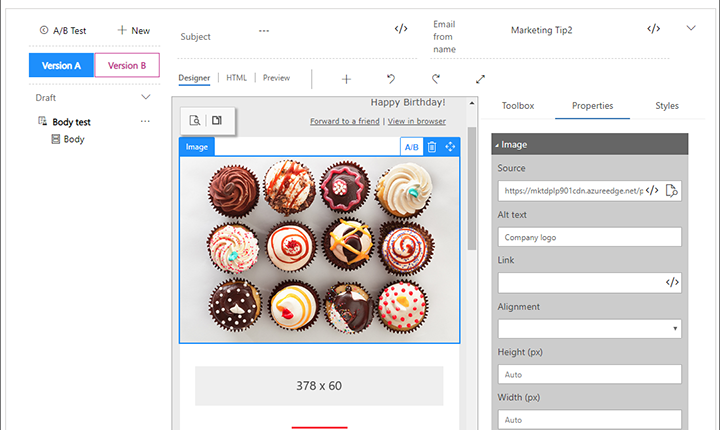Click personalization code icon next to Subject

(401, 29)
